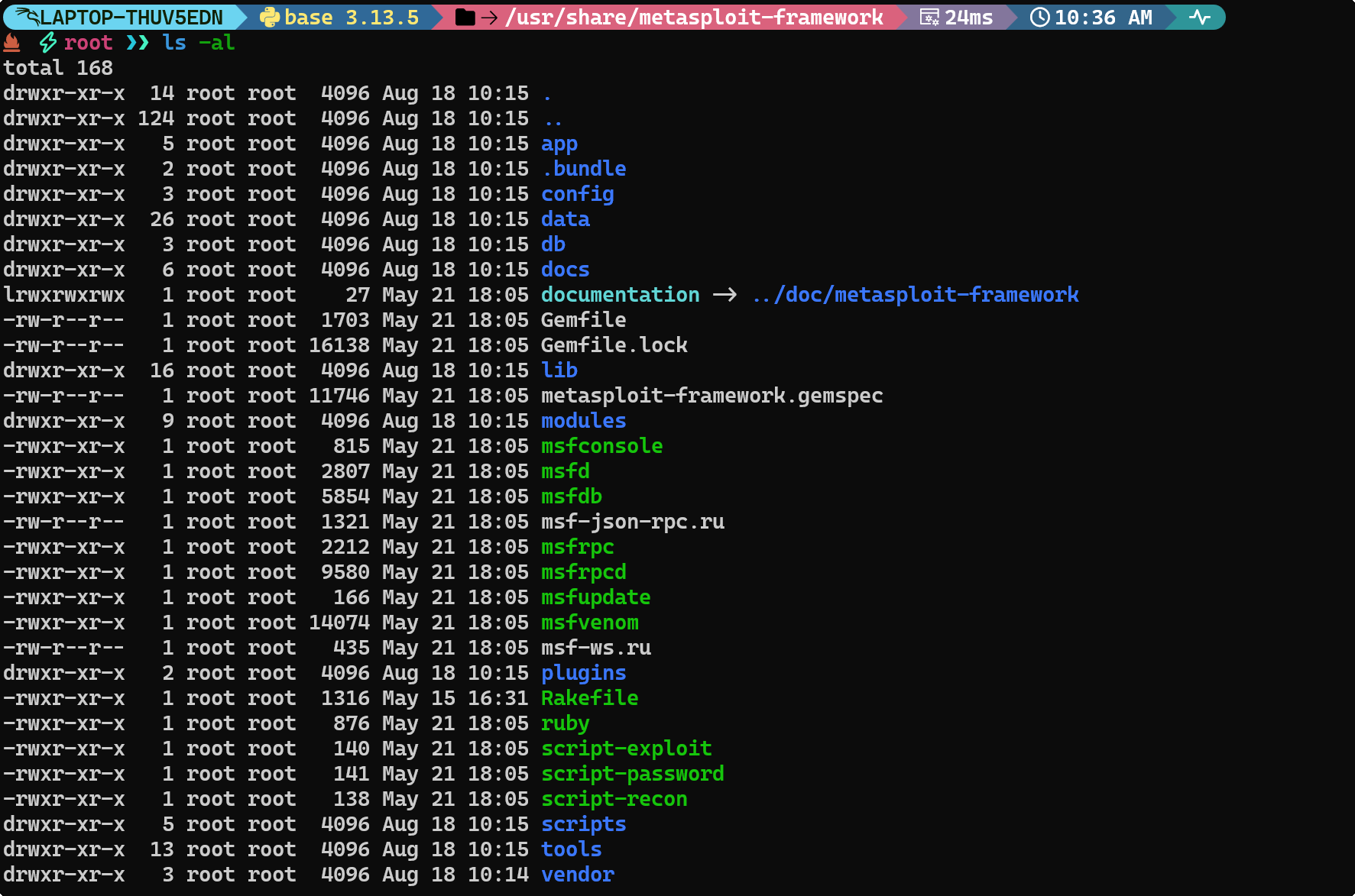This screenshot has height=896, width=1355.
Task: Click the clock icon next to 10:36 AM
Action: coord(1039,18)
